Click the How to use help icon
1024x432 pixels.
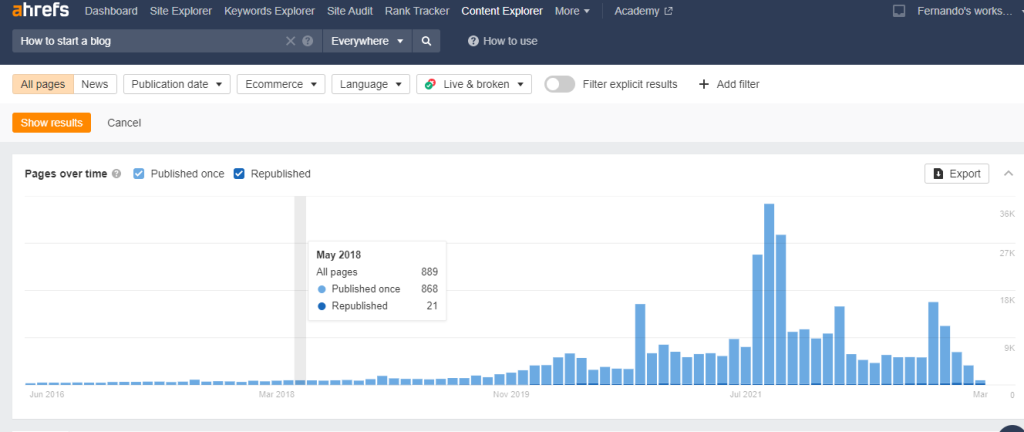[x=473, y=41]
